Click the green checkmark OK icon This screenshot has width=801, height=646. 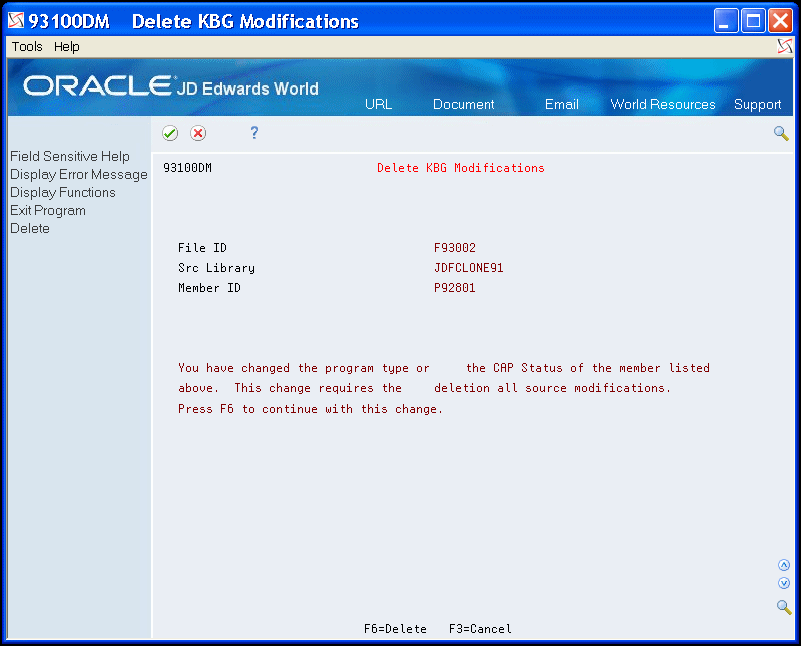[x=170, y=133]
